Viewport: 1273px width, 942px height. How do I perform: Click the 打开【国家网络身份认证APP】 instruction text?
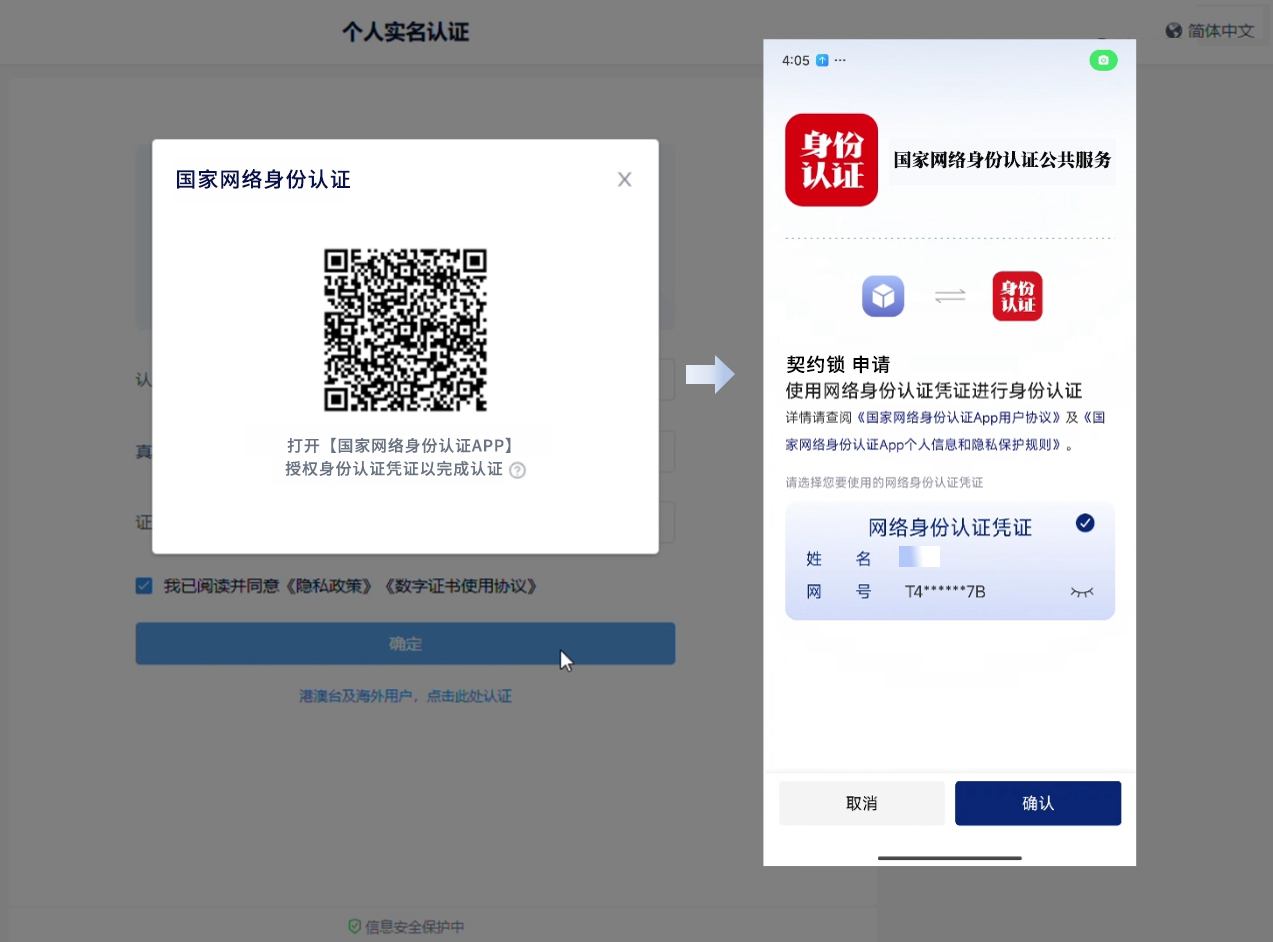(x=400, y=445)
